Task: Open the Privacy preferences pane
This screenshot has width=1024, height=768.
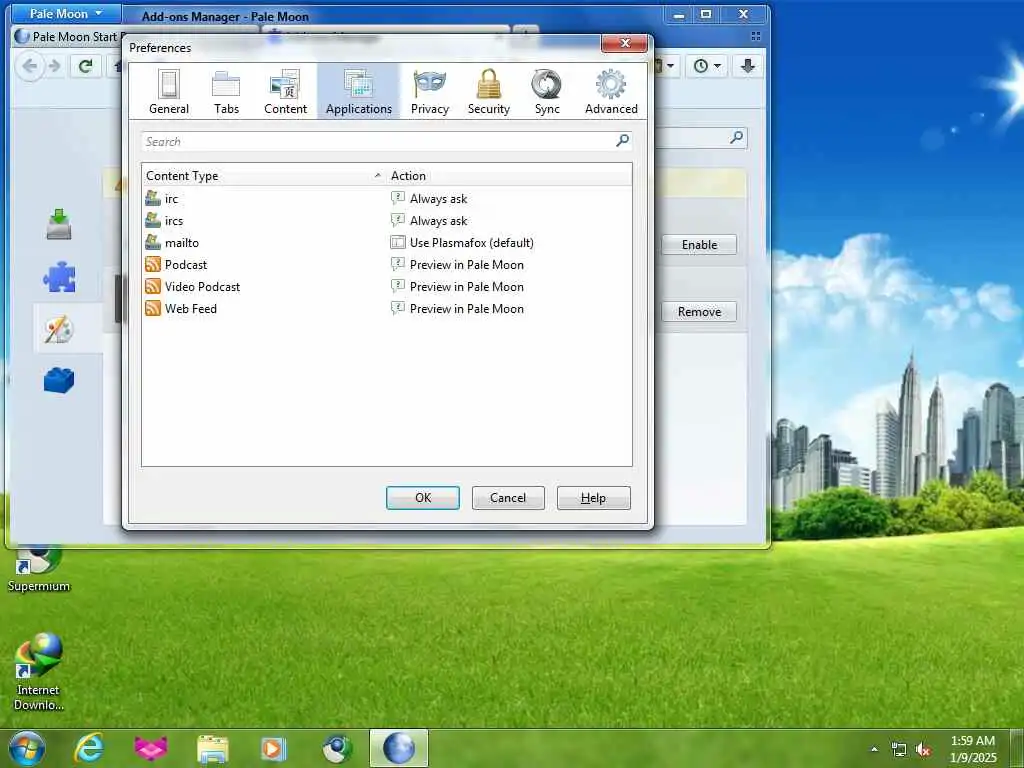Action: click(x=429, y=91)
